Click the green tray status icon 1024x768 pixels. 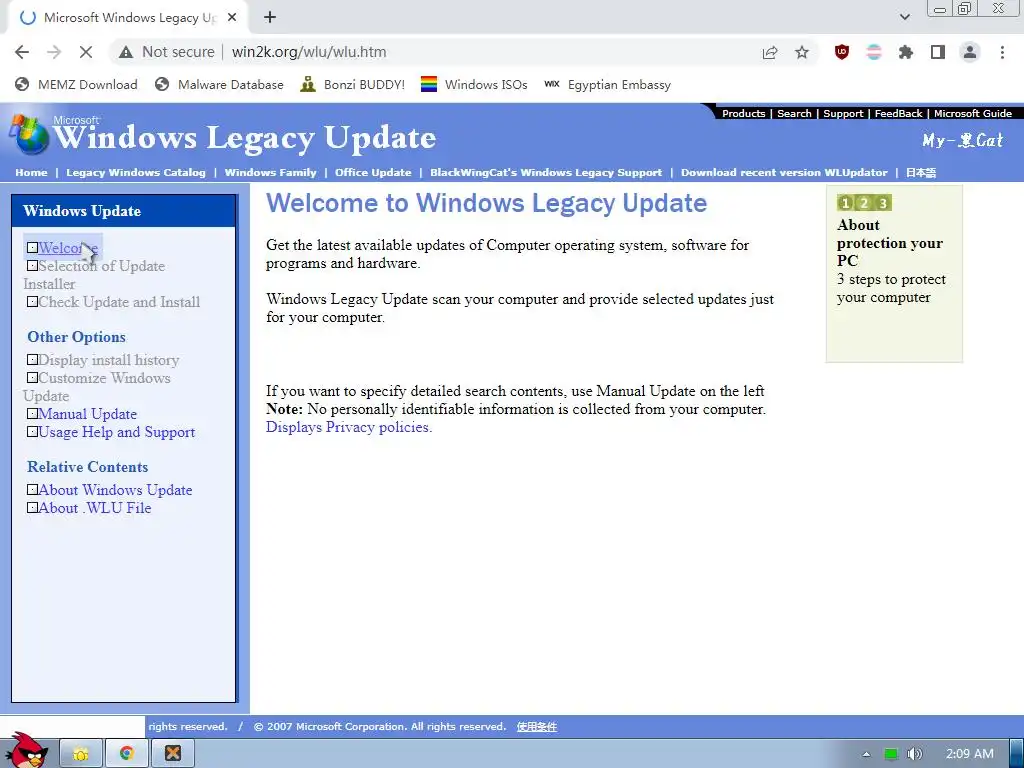tap(890, 754)
